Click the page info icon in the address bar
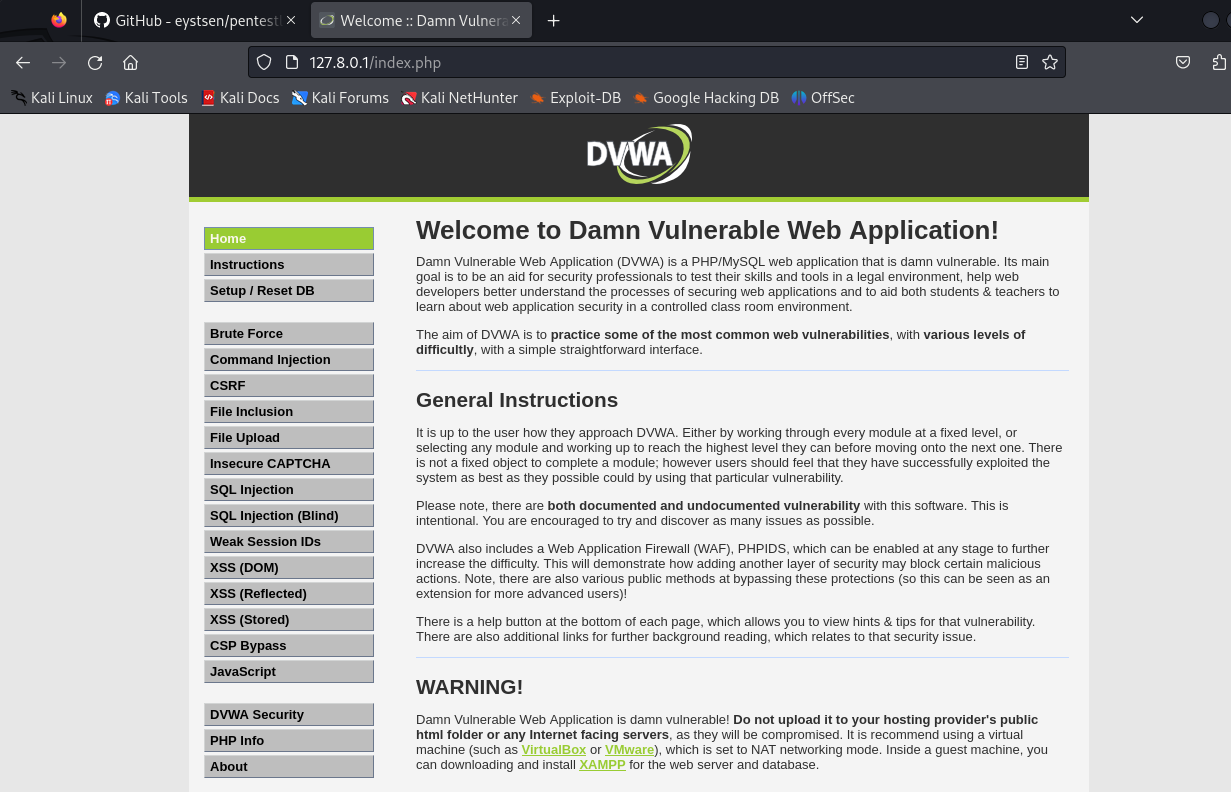1231x792 pixels. 292,62
